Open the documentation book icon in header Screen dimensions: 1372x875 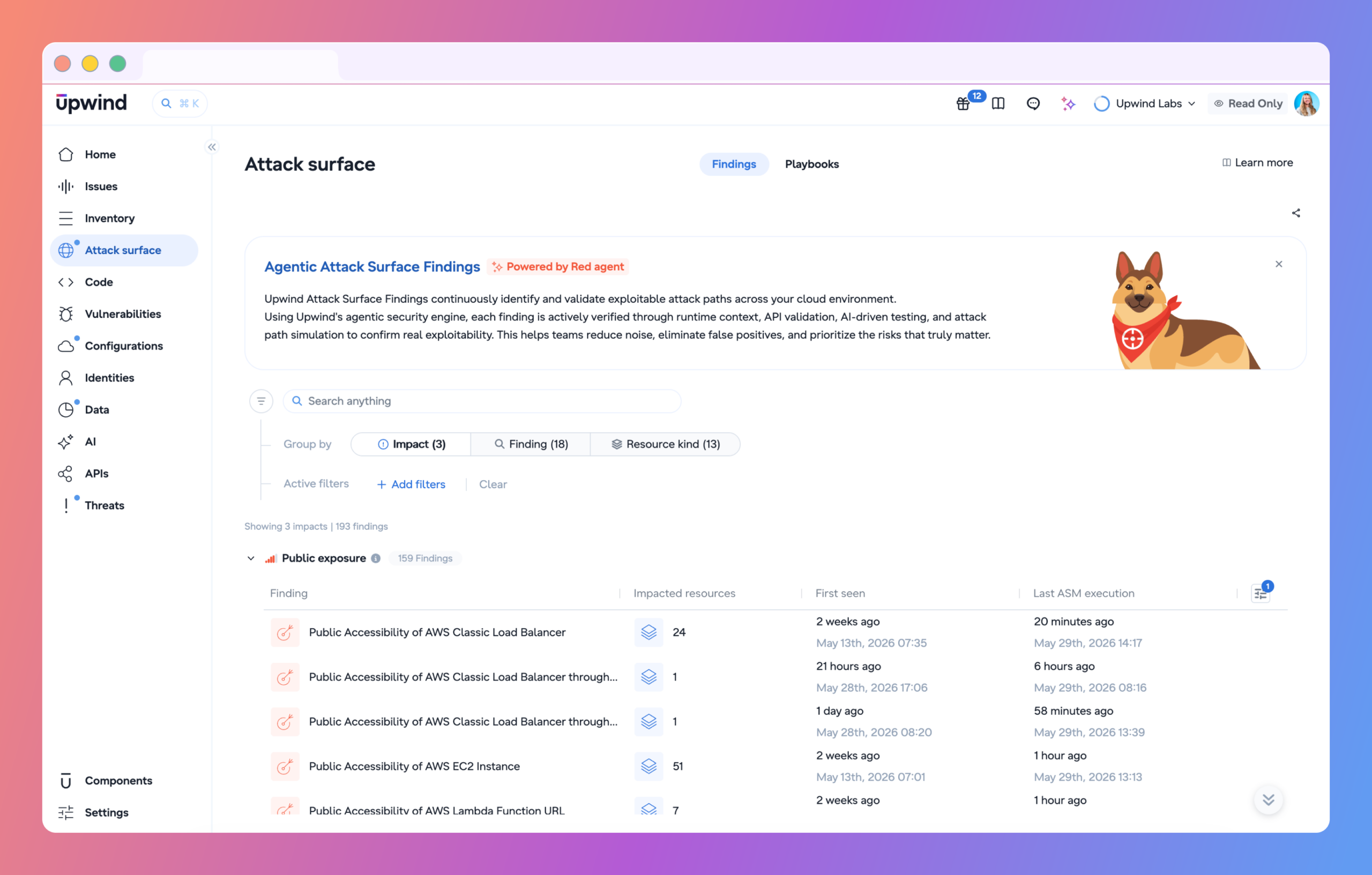[x=998, y=103]
